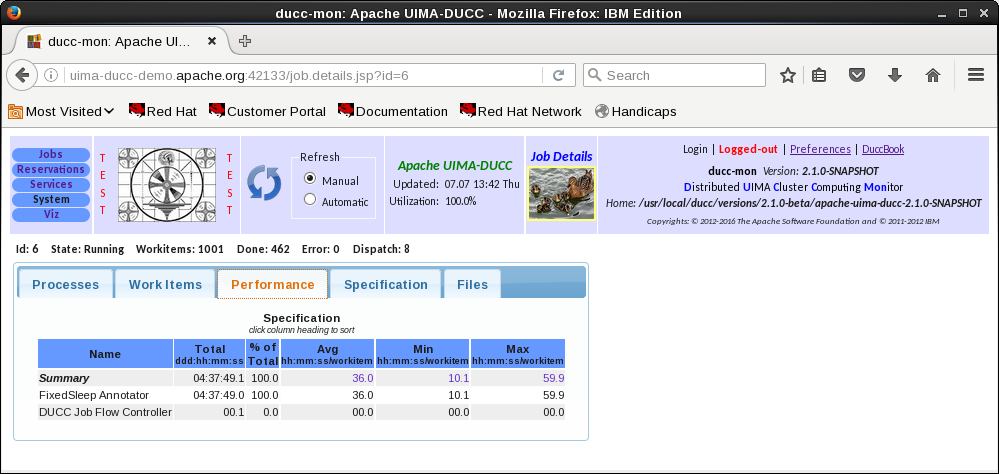The height and width of the screenshot is (474, 999).
Task: Expand the Most Visited bookmarks dropdown
Action: coord(62,111)
